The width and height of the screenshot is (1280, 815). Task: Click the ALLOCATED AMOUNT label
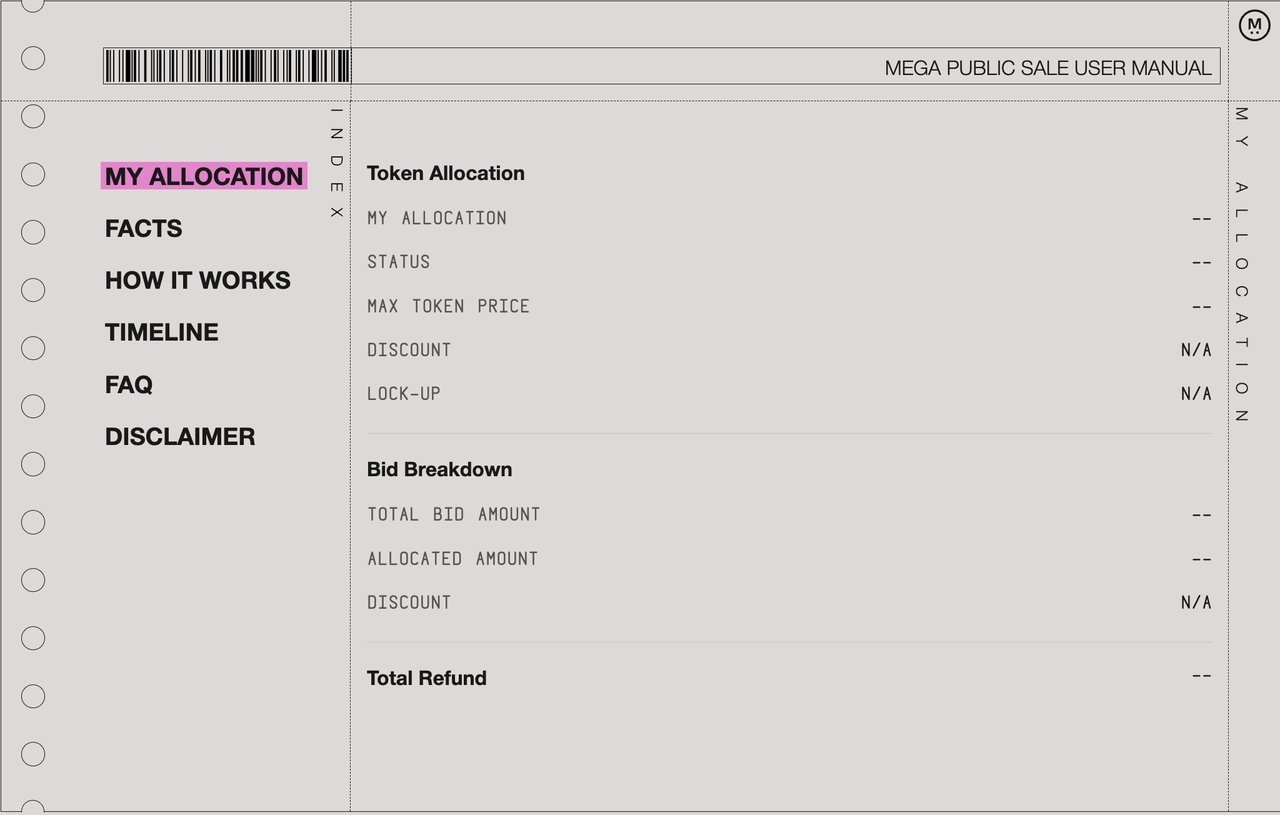[x=452, y=558]
